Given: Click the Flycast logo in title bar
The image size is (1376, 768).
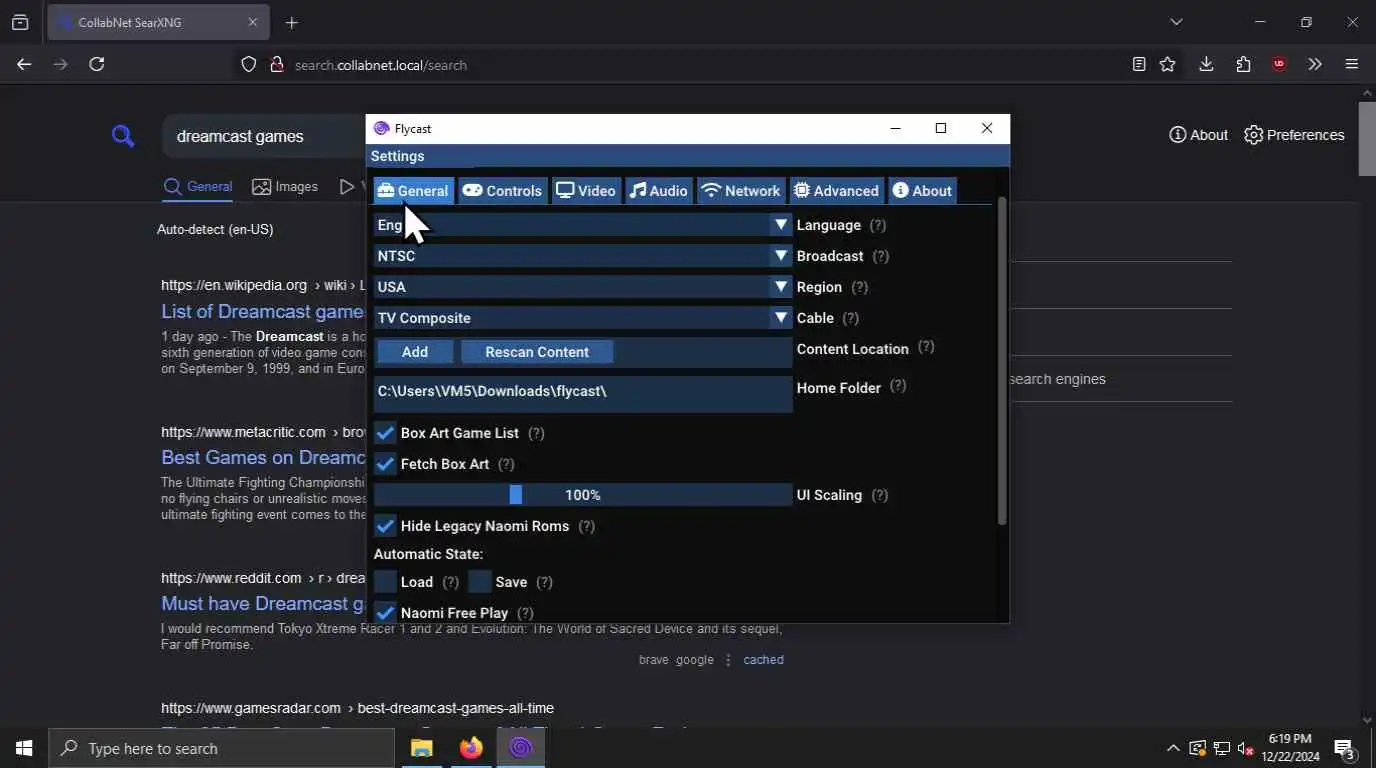Looking at the screenshot, I should [x=381, y=128].
